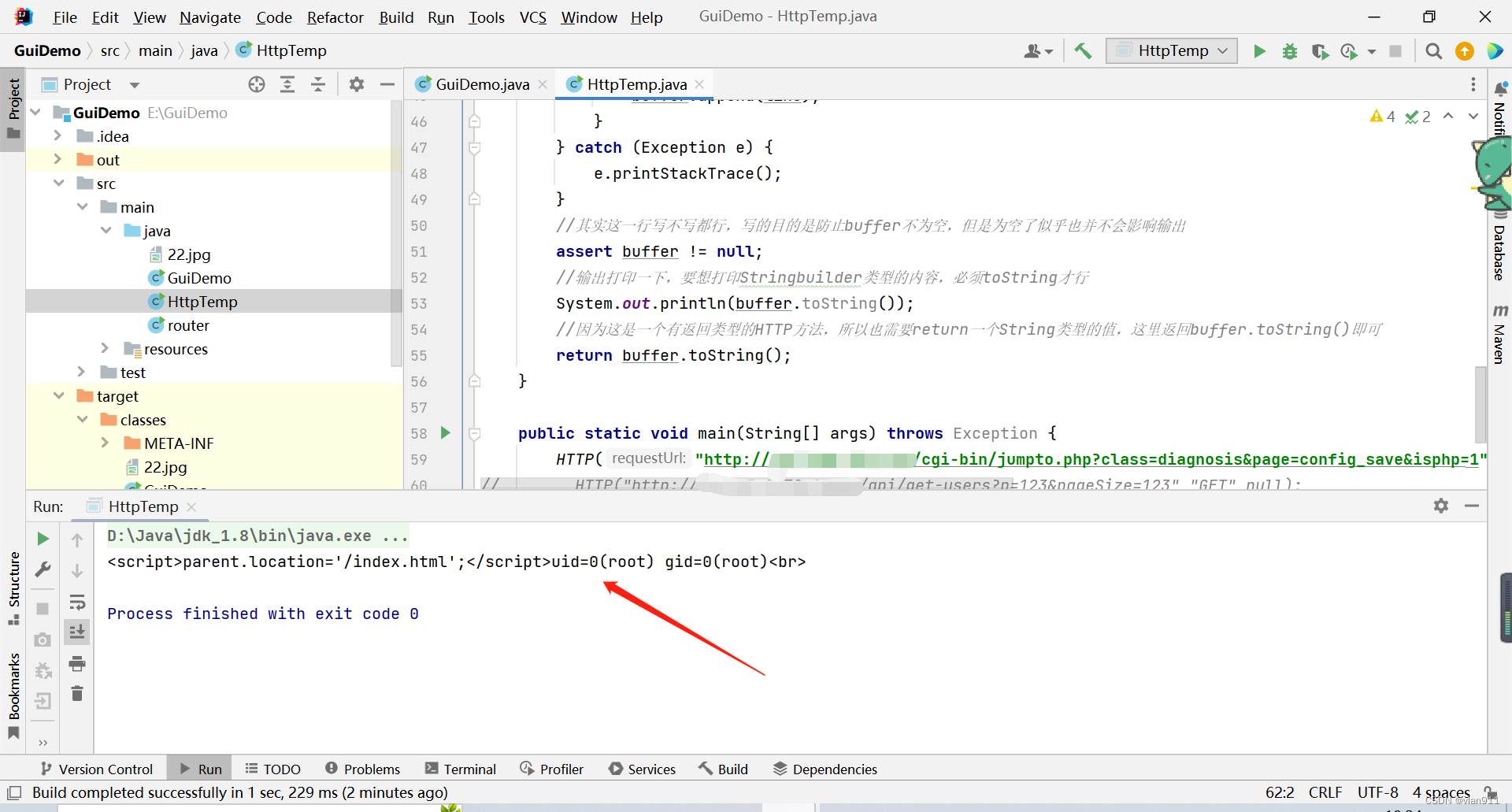Run HttpTemp with the green toolbar arrow
The width and height of the screenshot is (1512, 812).
tap(1259, 51)
